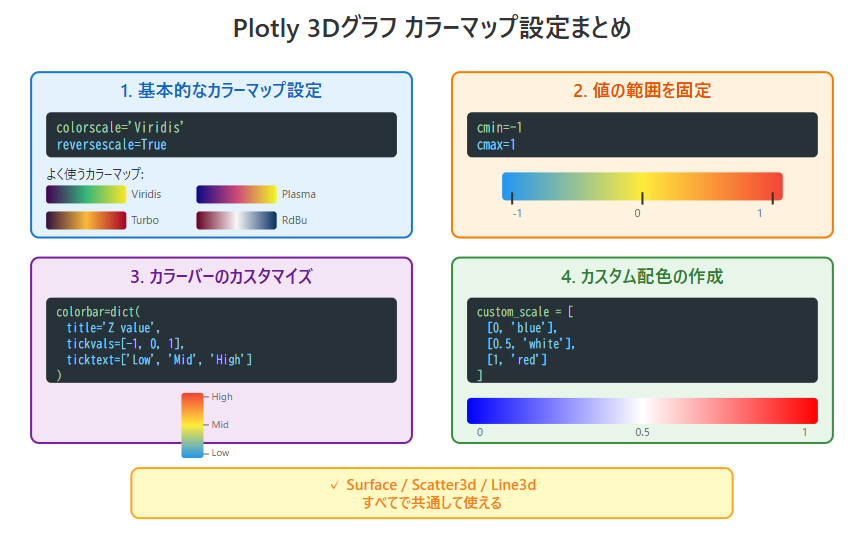This screenshot has width=860, height=537.
Task: Click heading '3. カラーバーのカスタマイズ'
Action: coord(221,276)
